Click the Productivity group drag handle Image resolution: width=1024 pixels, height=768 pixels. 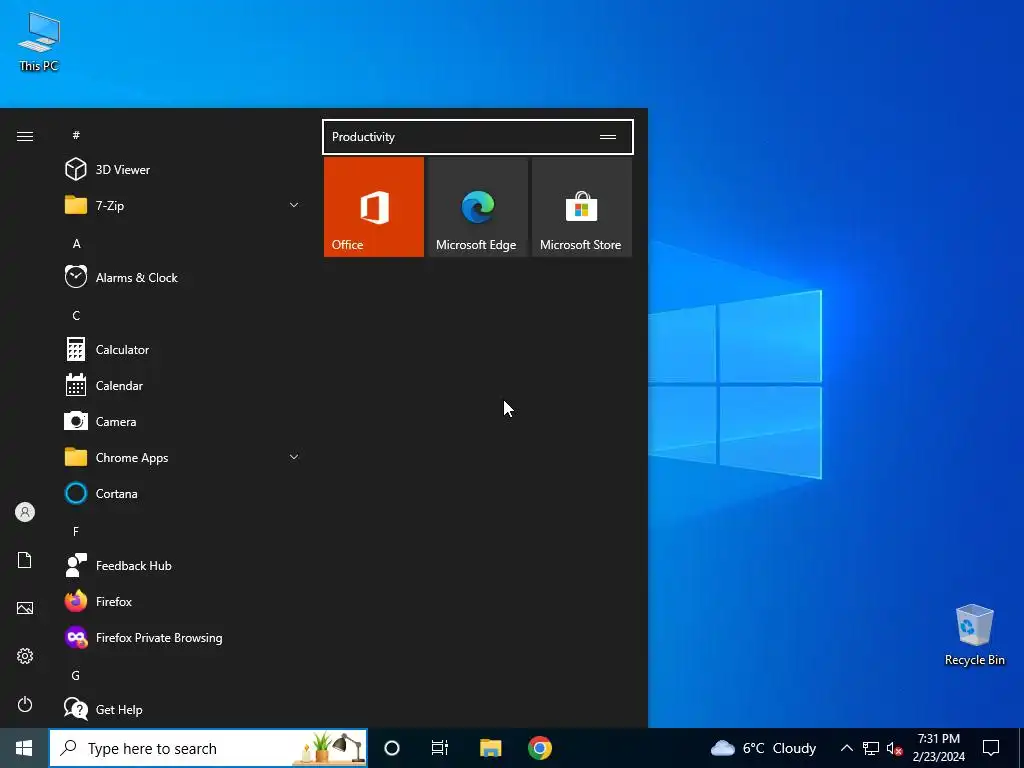point(608,137)
